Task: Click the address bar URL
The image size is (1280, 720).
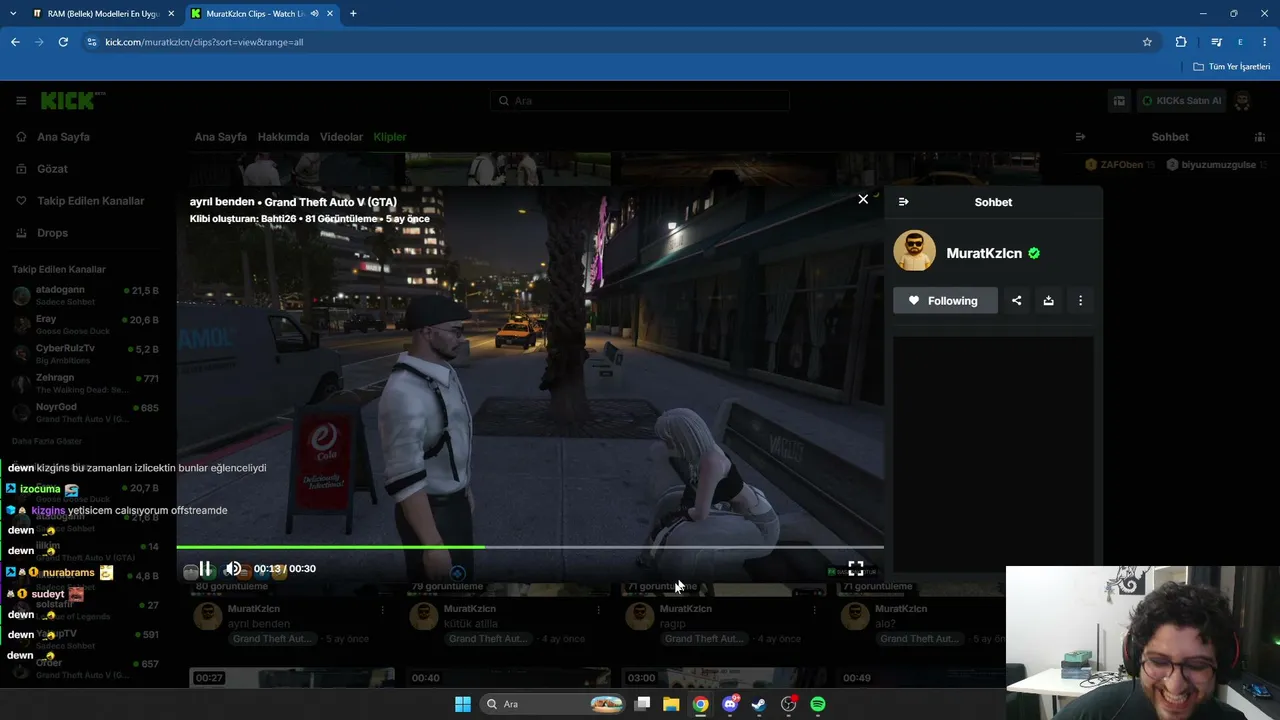Action: [x=204, y=42]
